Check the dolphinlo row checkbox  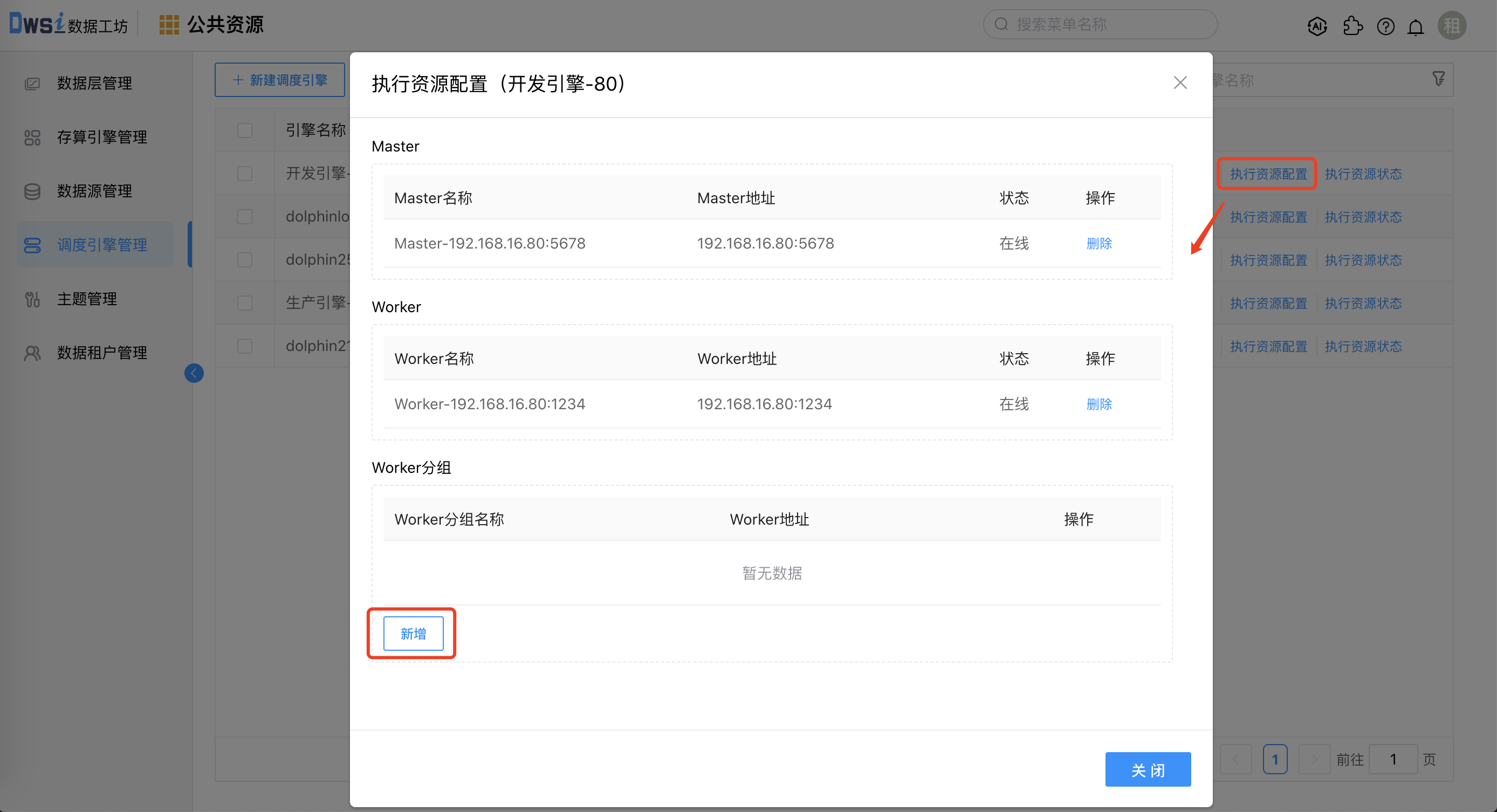pos(245,216)
